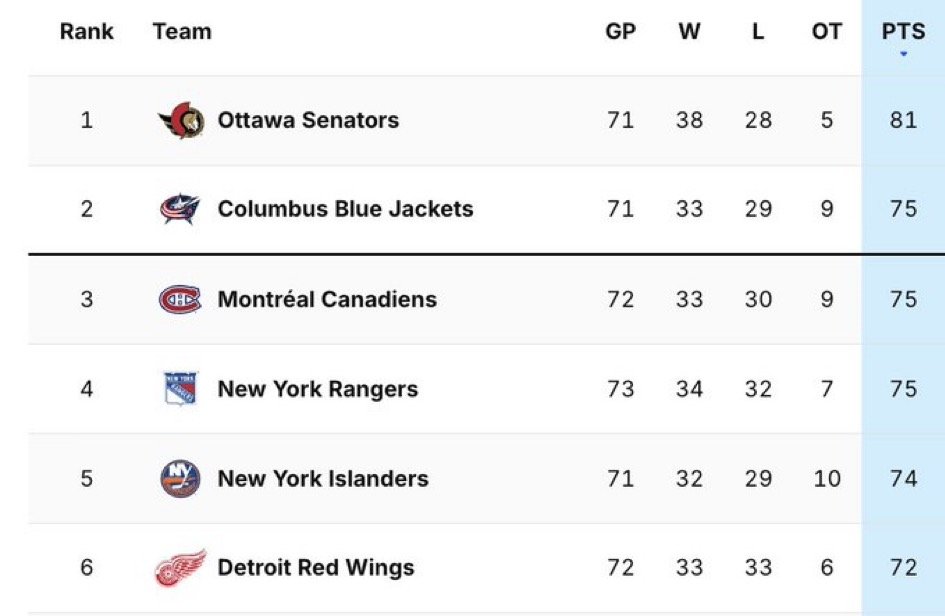Click the New York Islanders logo
This screenshot has height=616, width=945.
coord(180,479)
